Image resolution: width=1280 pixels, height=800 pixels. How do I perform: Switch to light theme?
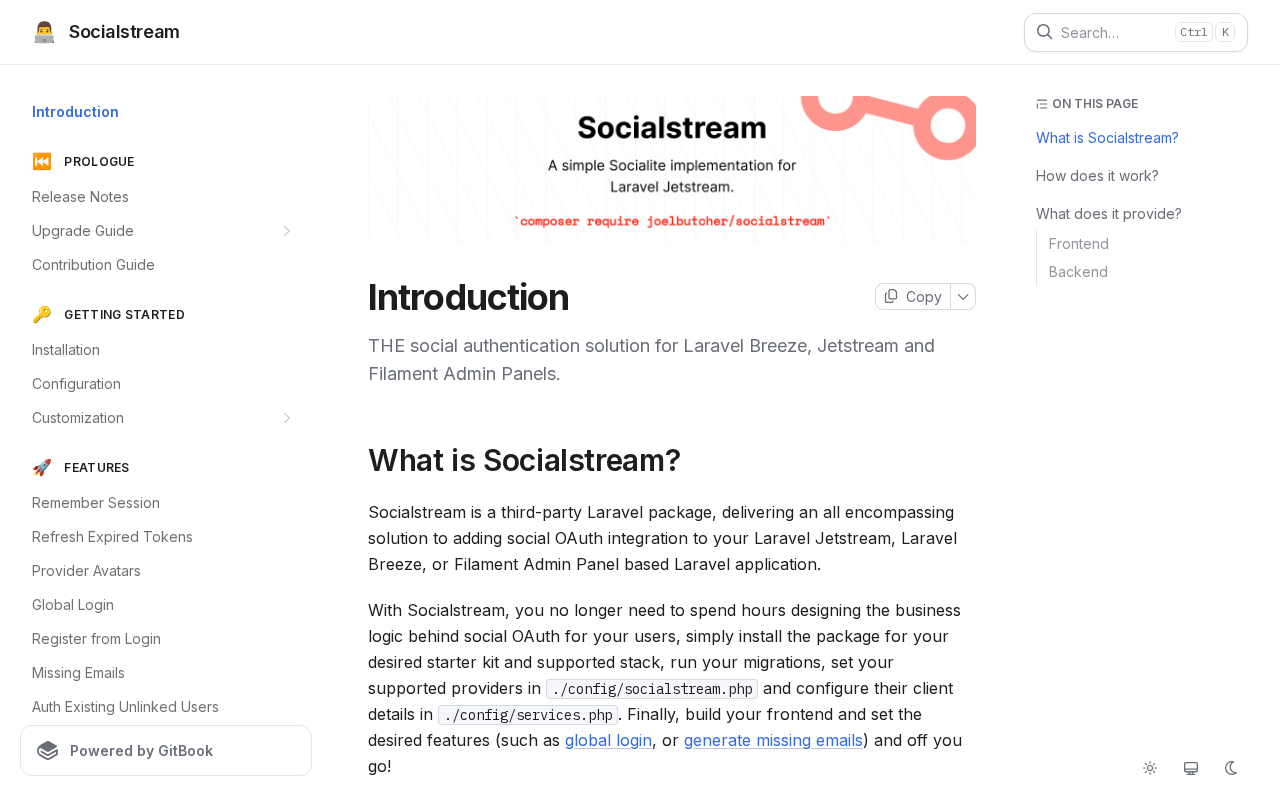(1150, 768)
